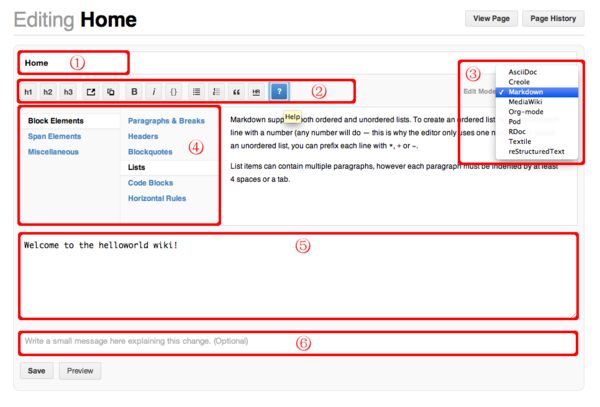Viewport: 600px width, 407px height.
Task: Choose reStructuredText edit mode
Action: click(536, 151)
